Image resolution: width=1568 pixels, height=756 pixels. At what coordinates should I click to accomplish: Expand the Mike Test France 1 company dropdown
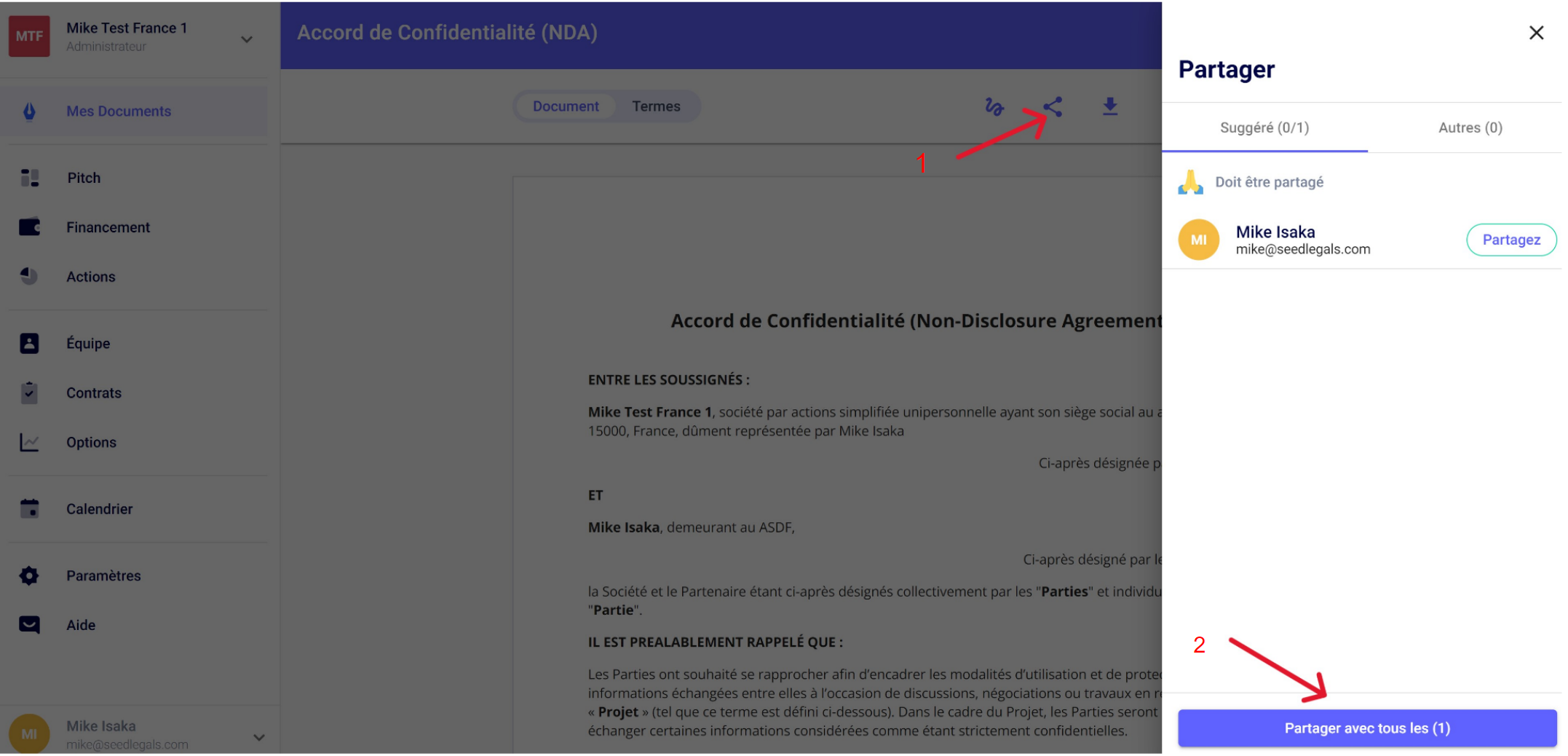(247, 39)
